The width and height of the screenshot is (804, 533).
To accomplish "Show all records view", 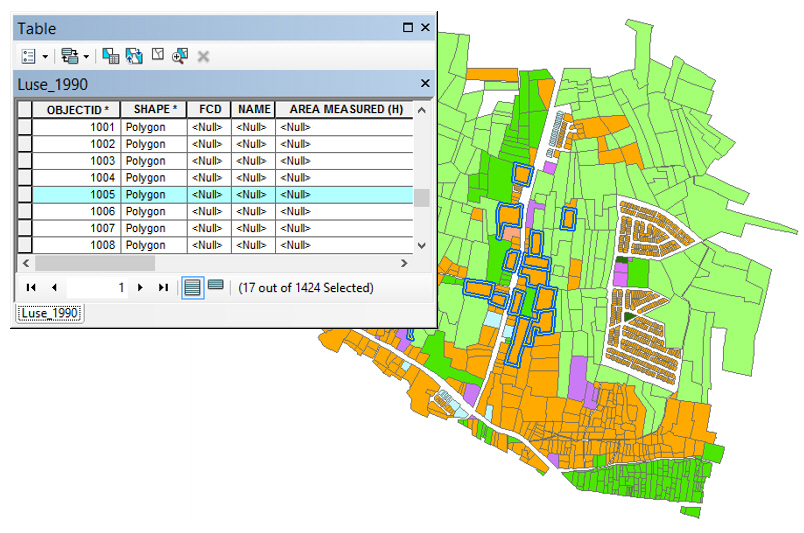I will point(192,288).
